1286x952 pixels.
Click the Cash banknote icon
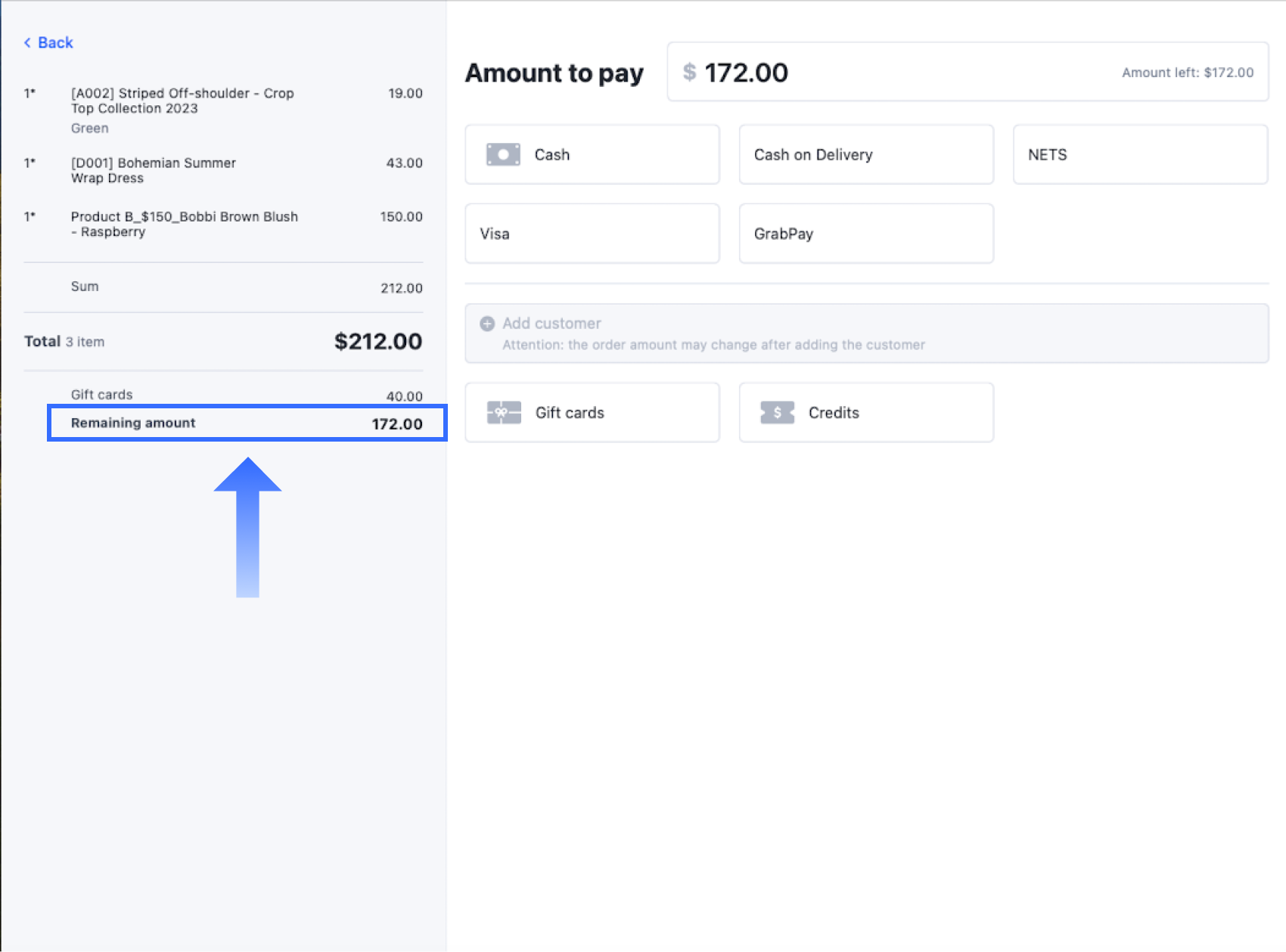(503, 154)
